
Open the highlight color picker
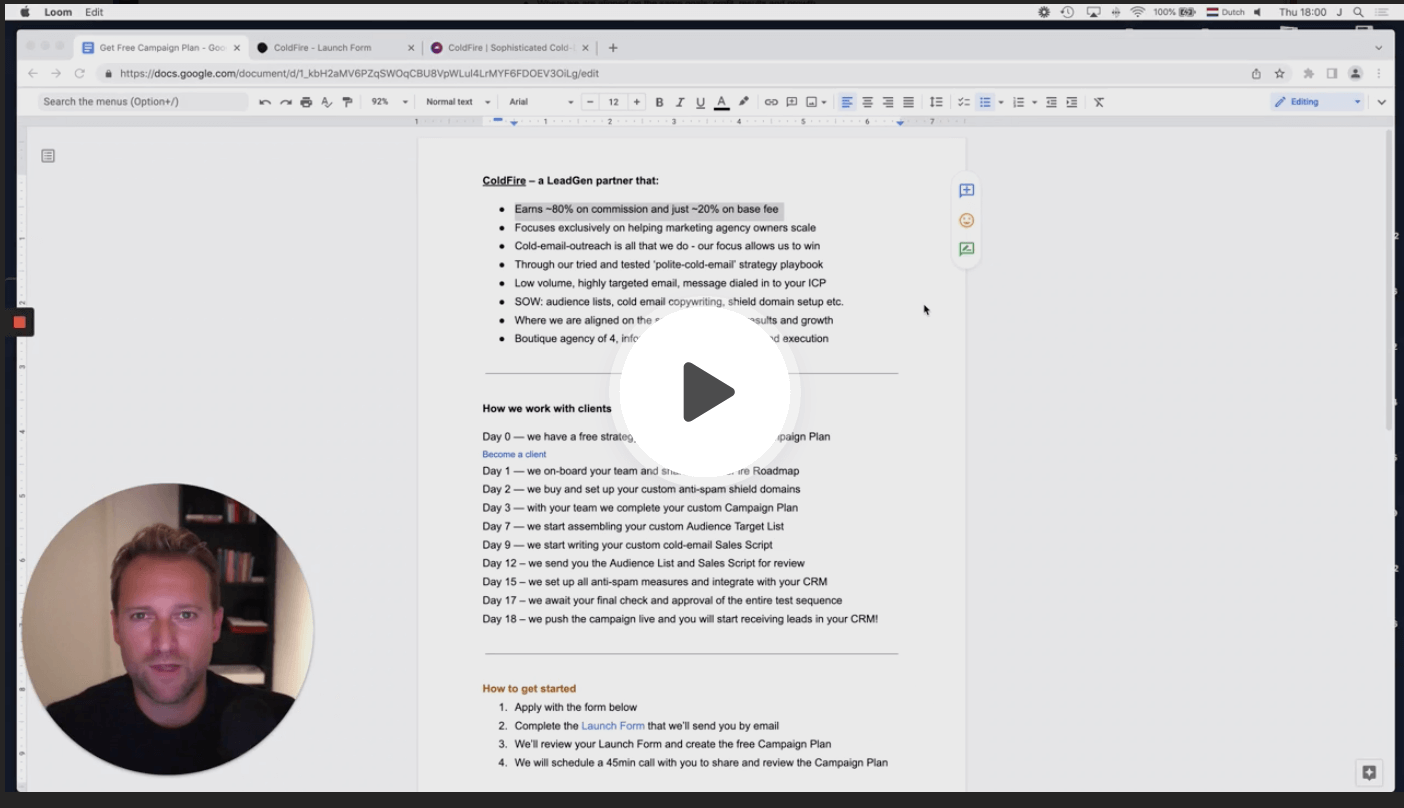tap(743, 102)
